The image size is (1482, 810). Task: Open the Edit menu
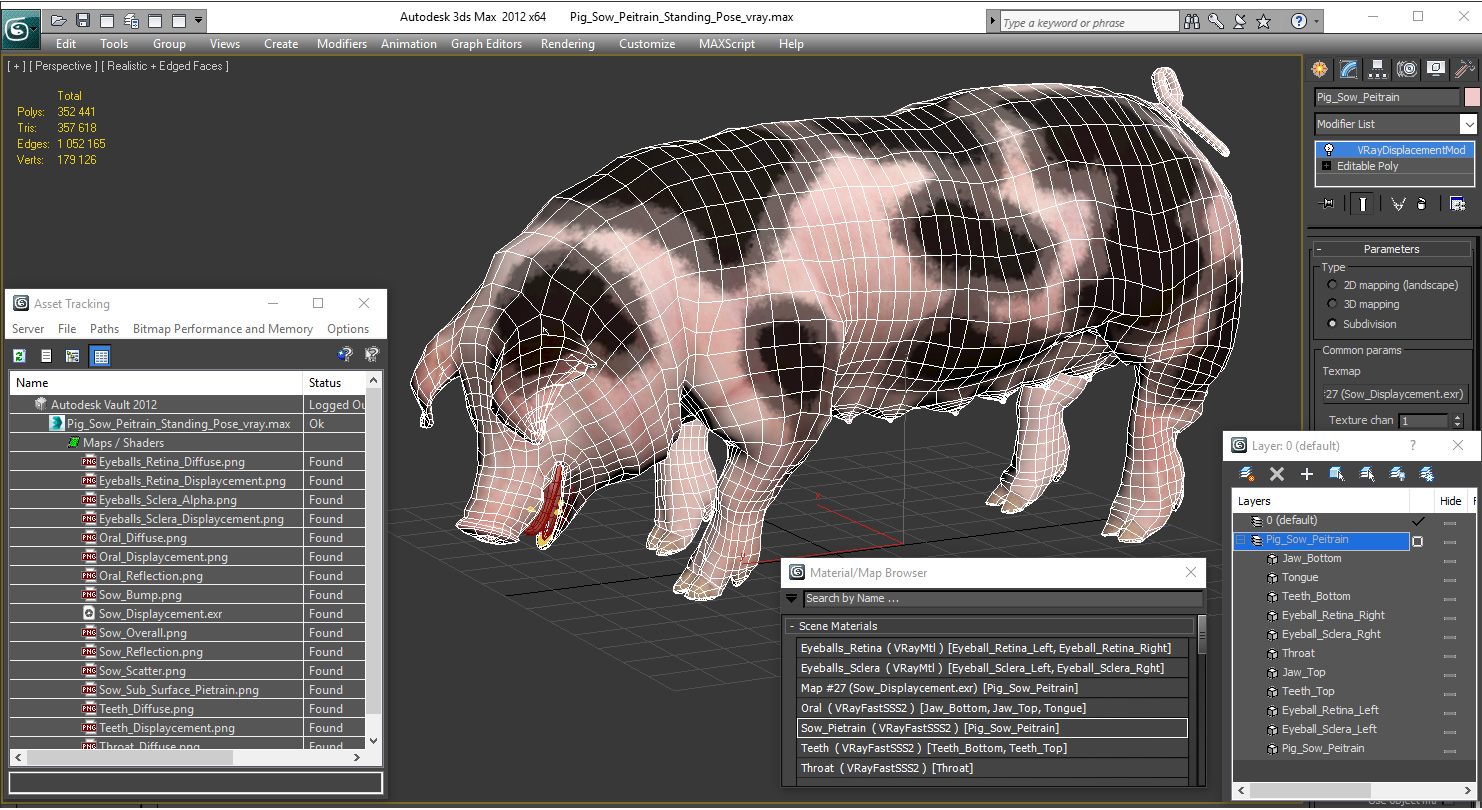(66, 44)
